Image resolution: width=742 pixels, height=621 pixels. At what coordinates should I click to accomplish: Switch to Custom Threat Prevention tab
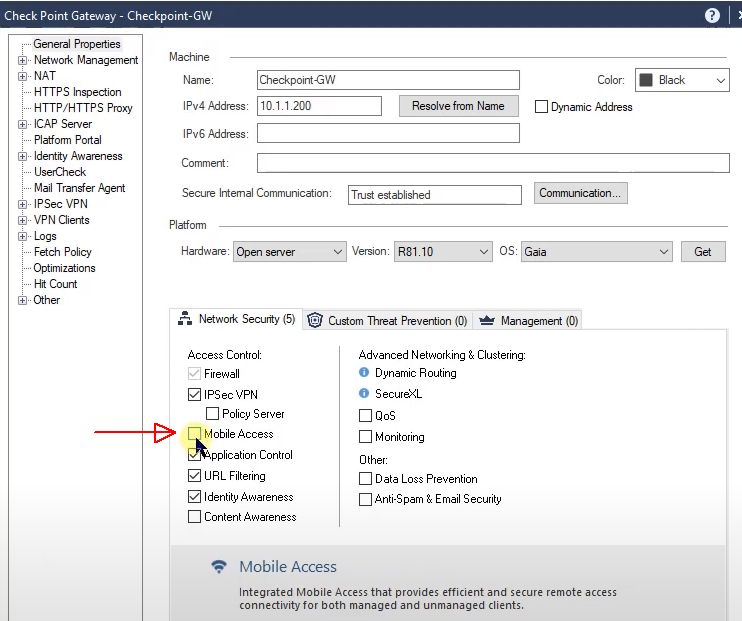pos(387,320)
